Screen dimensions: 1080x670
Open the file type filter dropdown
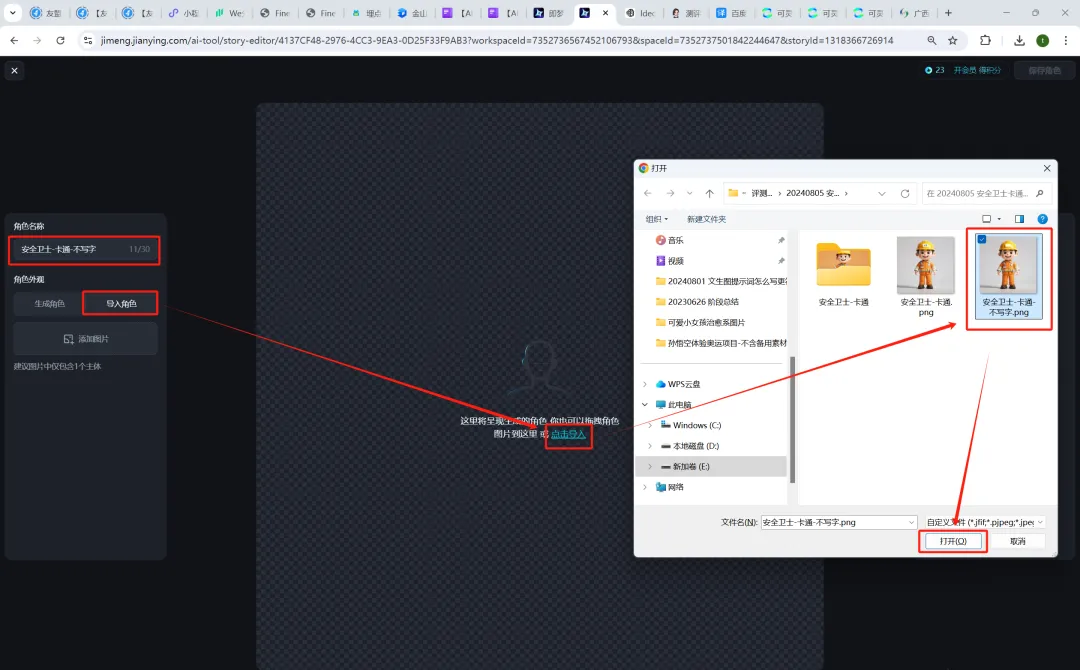pos(984,522)
